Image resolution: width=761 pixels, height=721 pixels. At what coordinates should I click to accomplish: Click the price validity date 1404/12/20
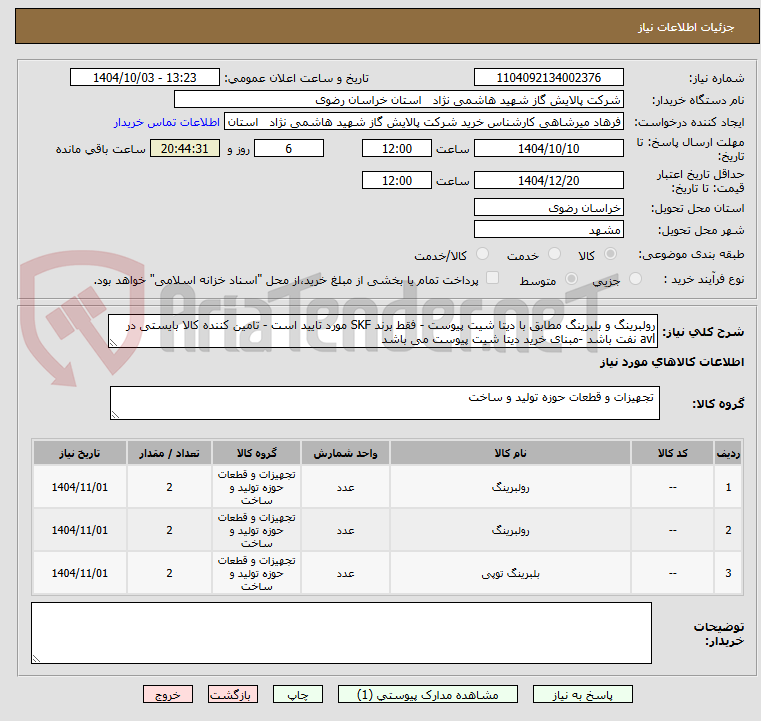coord(548,180)
